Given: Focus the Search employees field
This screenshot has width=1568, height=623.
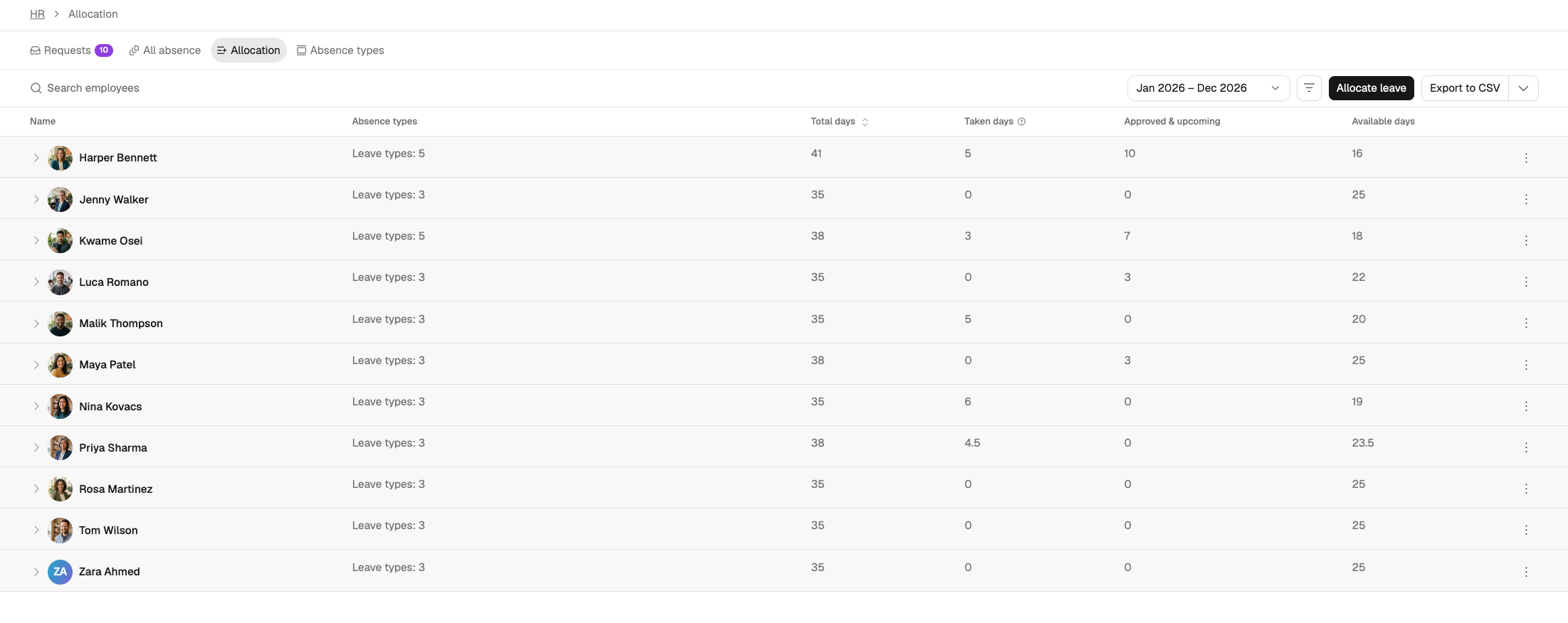Looking at the screenshot, I should coord(93,88).
